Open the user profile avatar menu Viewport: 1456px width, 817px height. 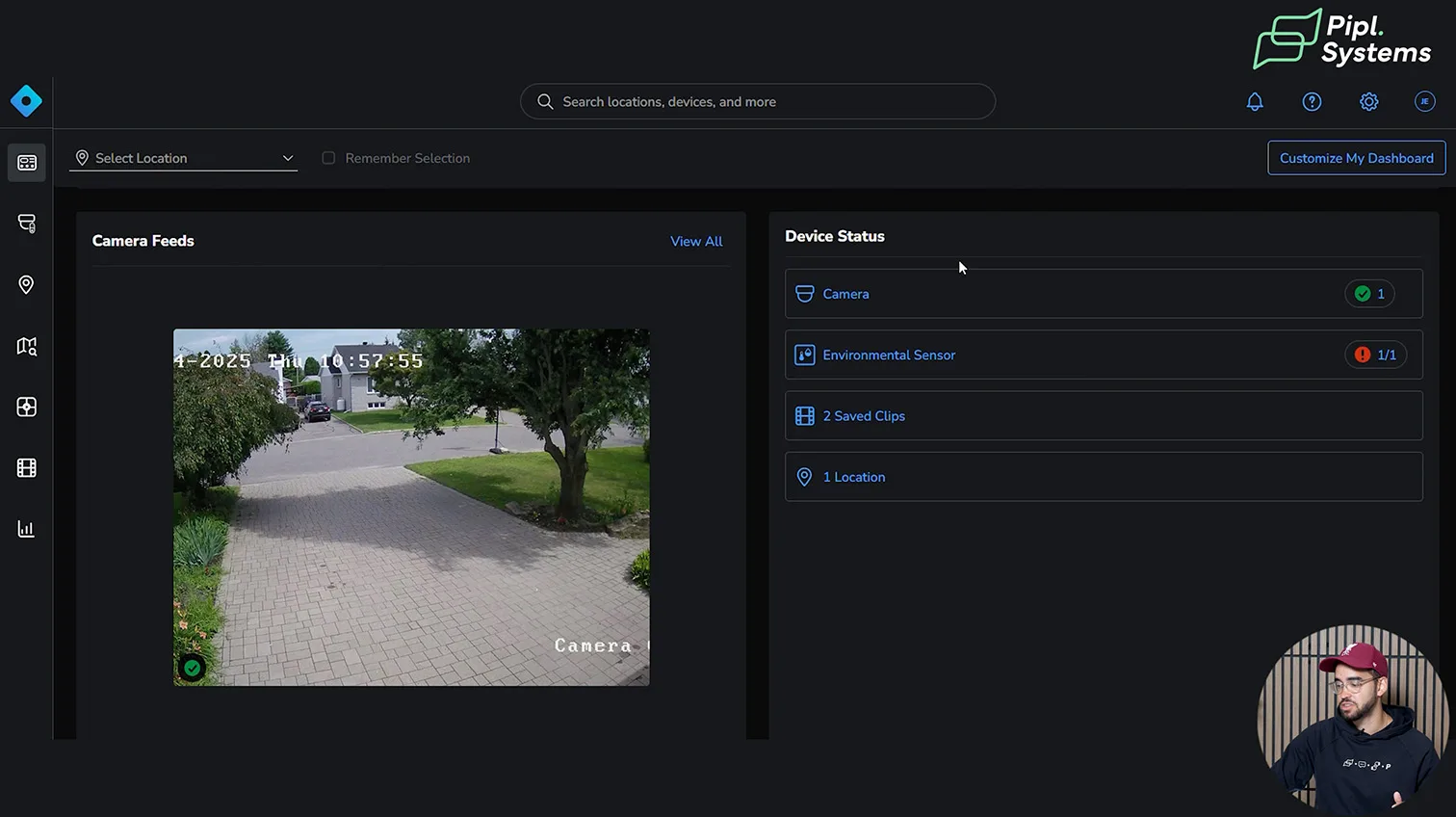[1425, 102]
